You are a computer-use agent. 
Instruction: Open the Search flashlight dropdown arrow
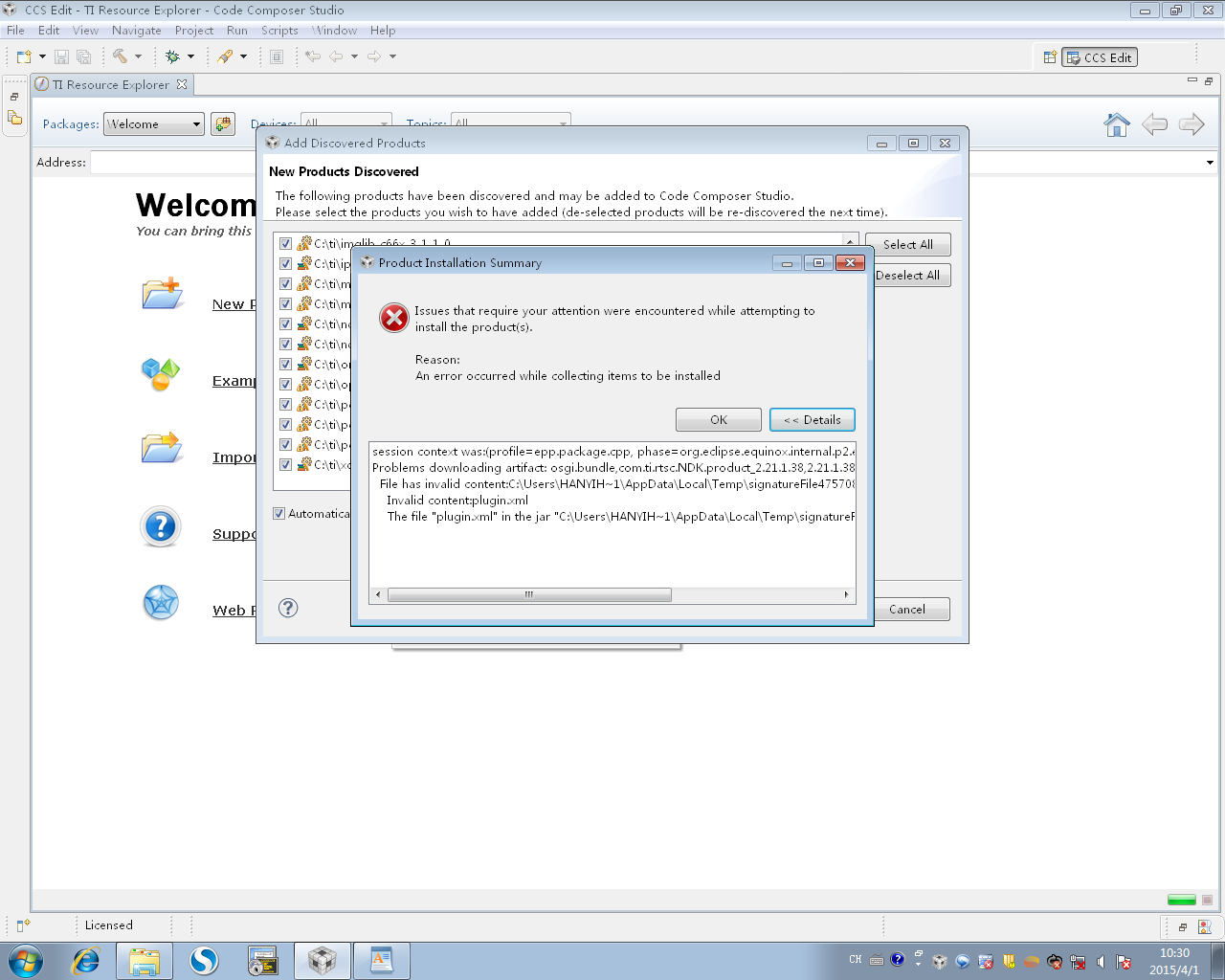click(243, 56)
